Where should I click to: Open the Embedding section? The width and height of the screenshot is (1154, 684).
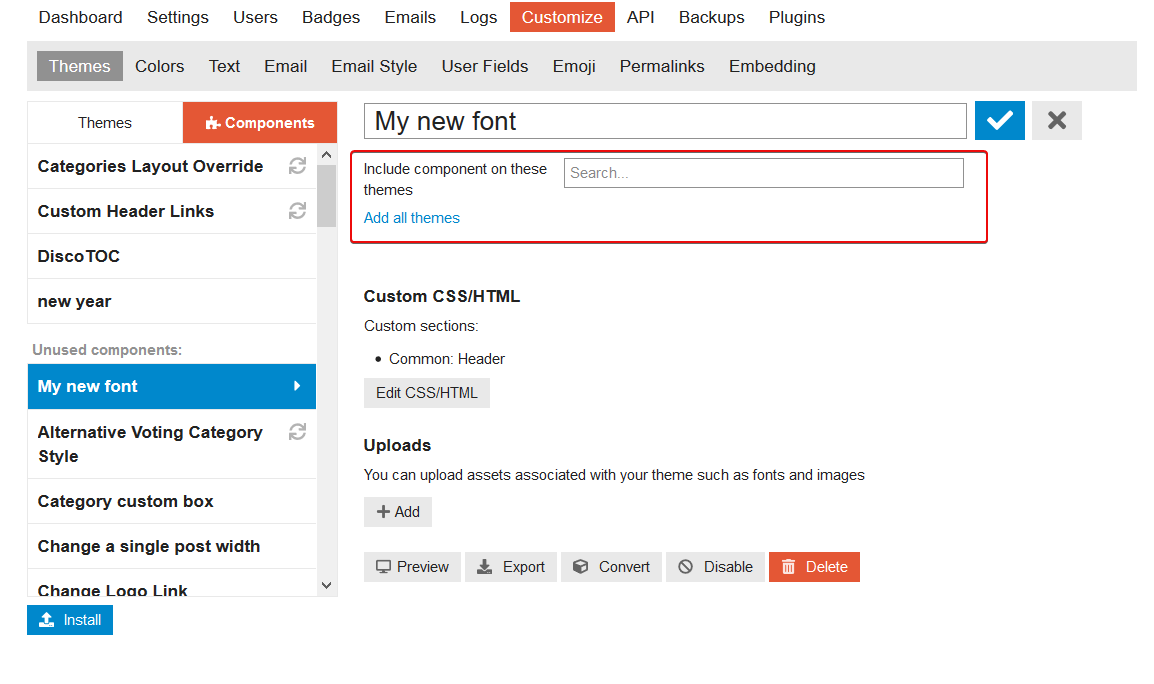click(773, 66)
